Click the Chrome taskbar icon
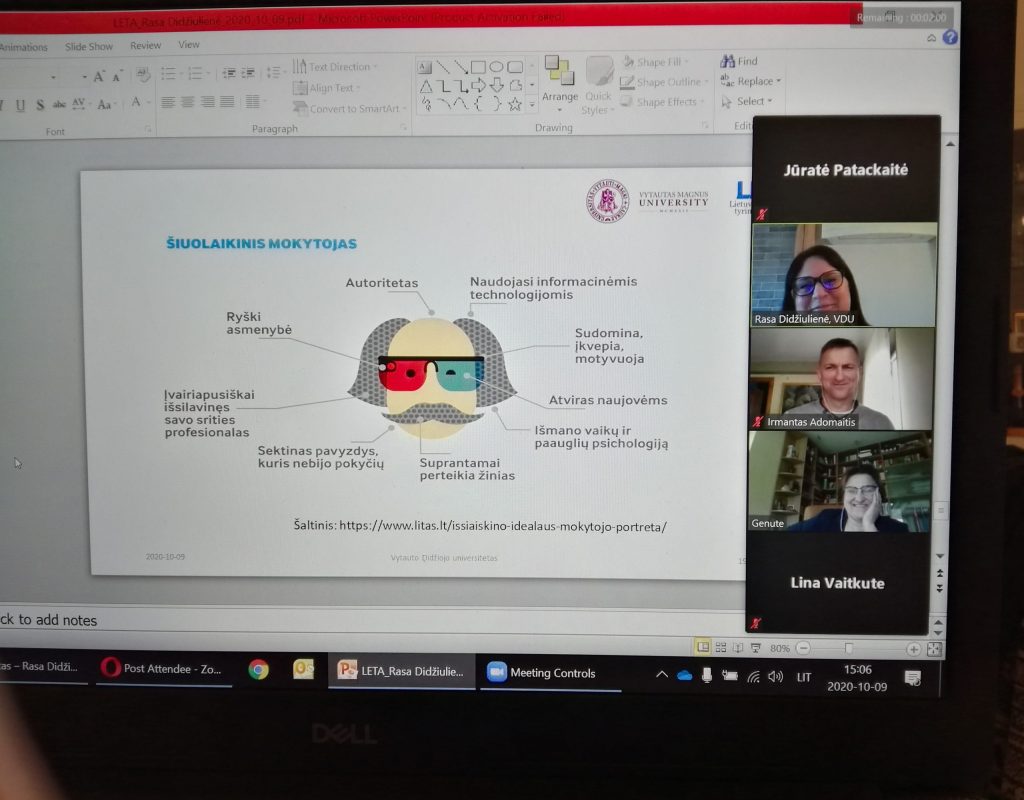The width and height of the screenshot is (1024, 800). [258, 670]
